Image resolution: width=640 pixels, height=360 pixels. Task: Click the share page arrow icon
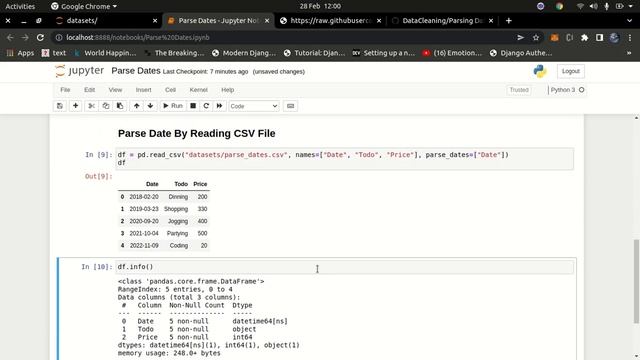click(x=520, y=38)
